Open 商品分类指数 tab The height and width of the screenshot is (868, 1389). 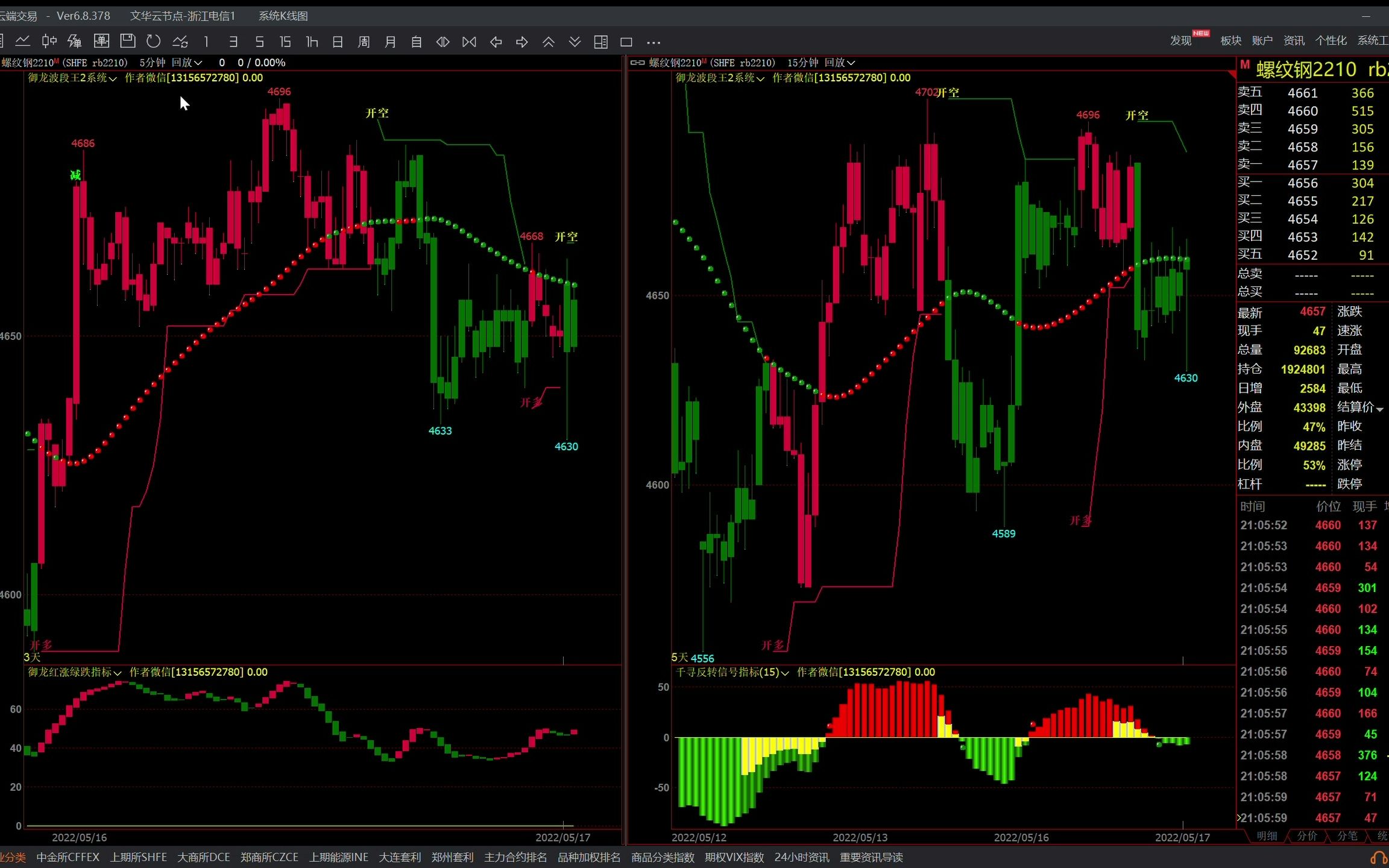(x=663, y=857)
